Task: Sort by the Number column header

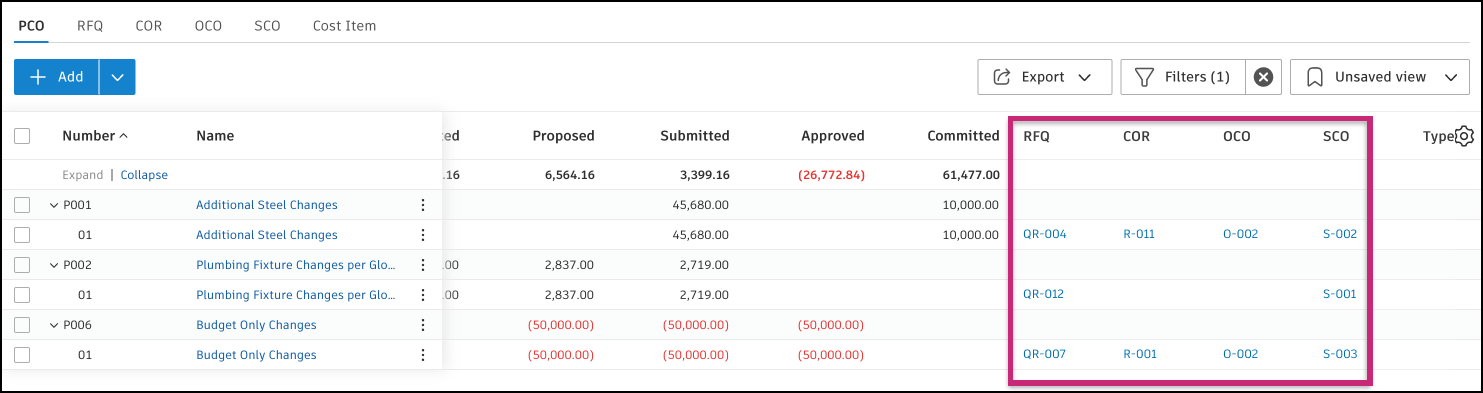Action: (x=95, y=136)
